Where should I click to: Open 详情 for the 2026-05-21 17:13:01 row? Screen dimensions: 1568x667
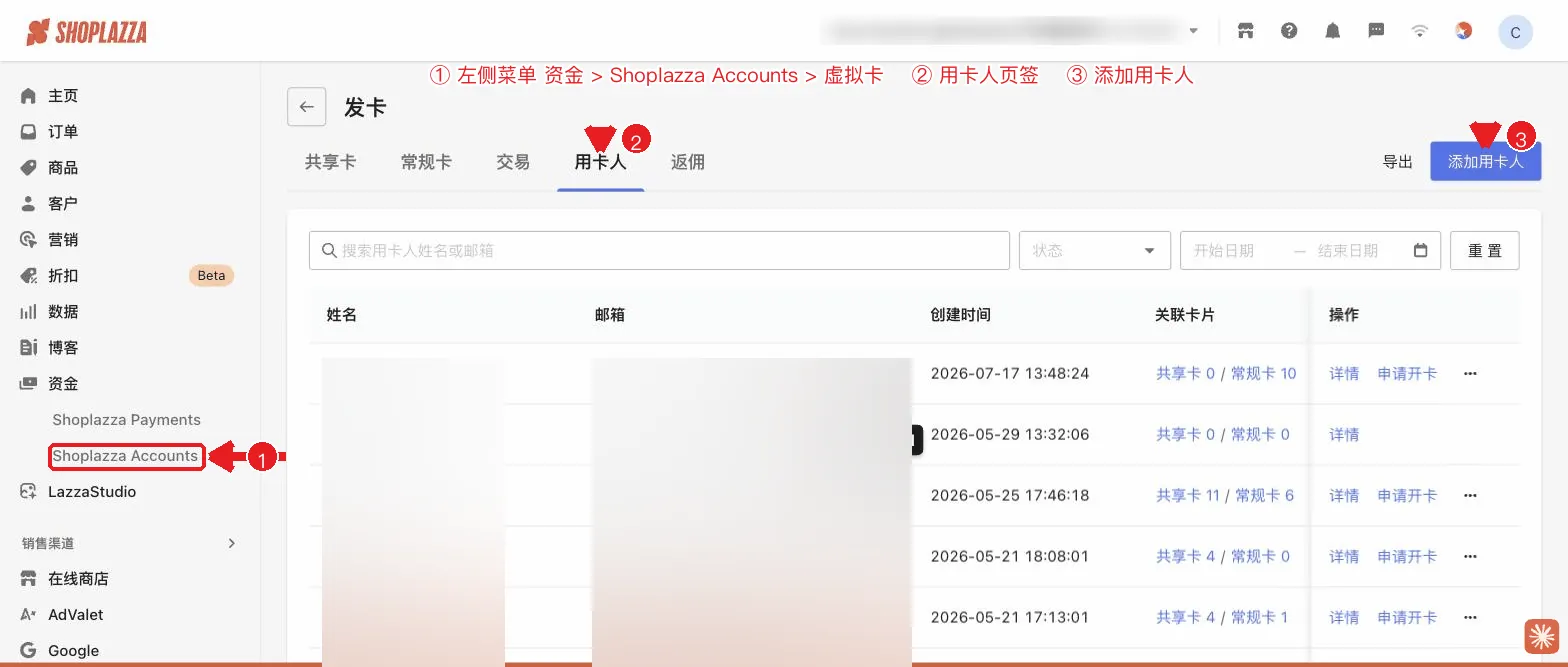coord(1344,618)
